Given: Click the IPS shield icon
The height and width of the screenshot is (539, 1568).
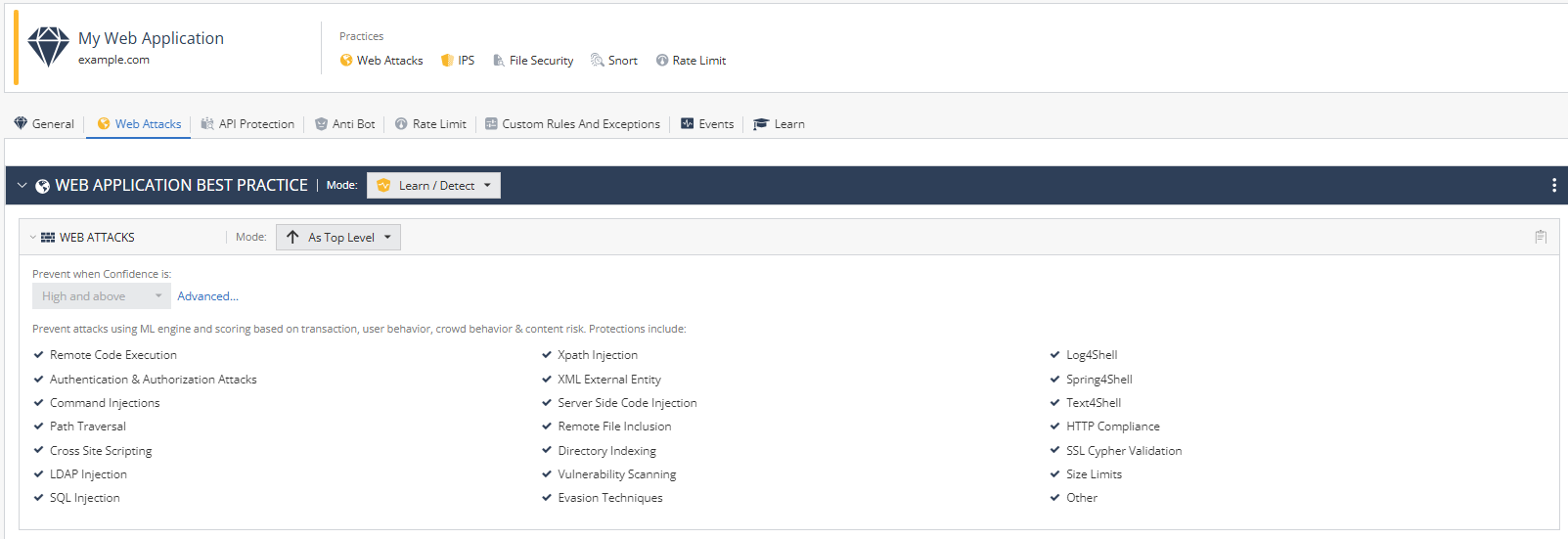Looking at the screenshot, I should point(447,61).
